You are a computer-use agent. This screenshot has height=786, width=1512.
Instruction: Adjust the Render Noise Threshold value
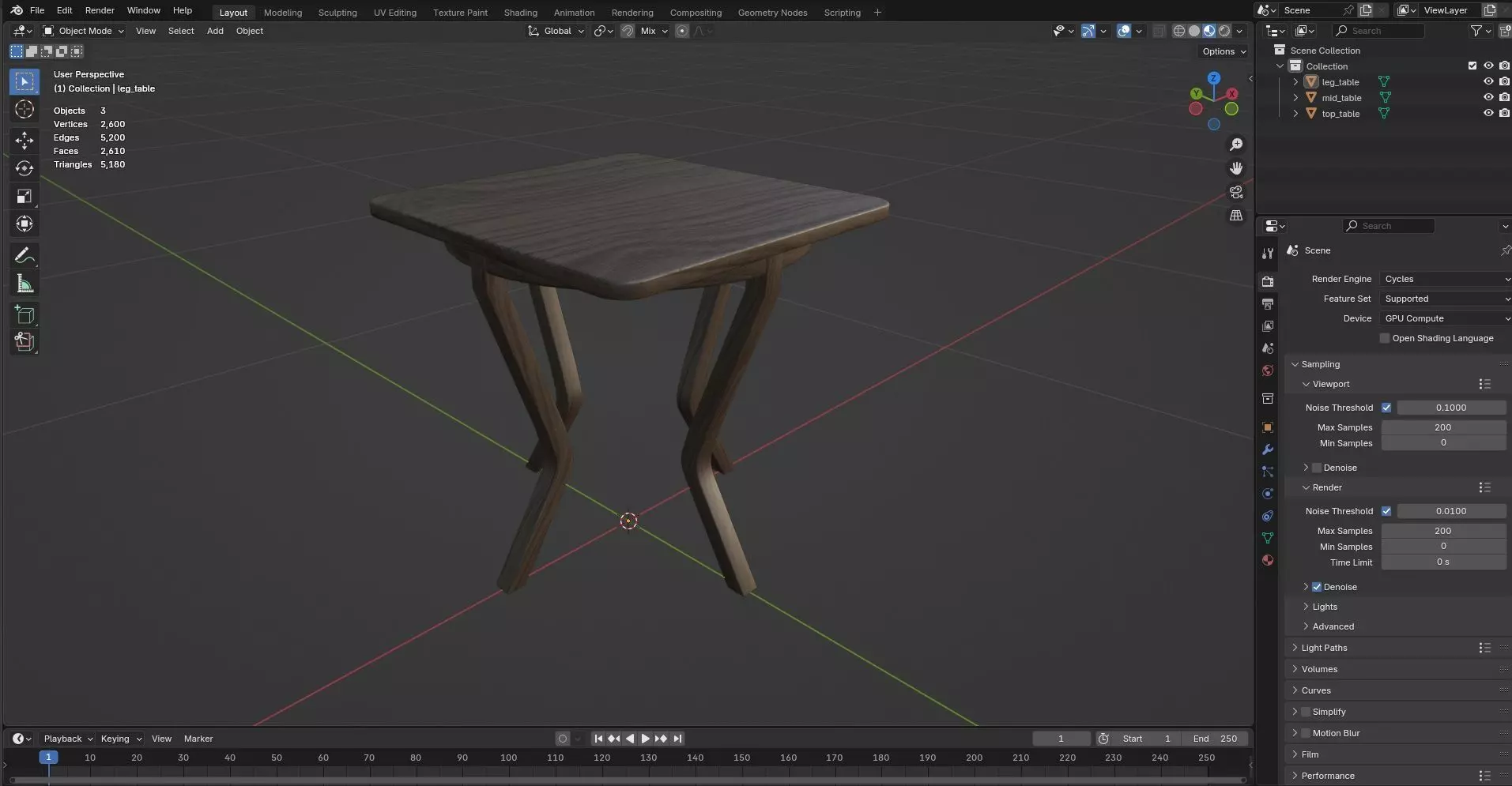click(1451, 511)
